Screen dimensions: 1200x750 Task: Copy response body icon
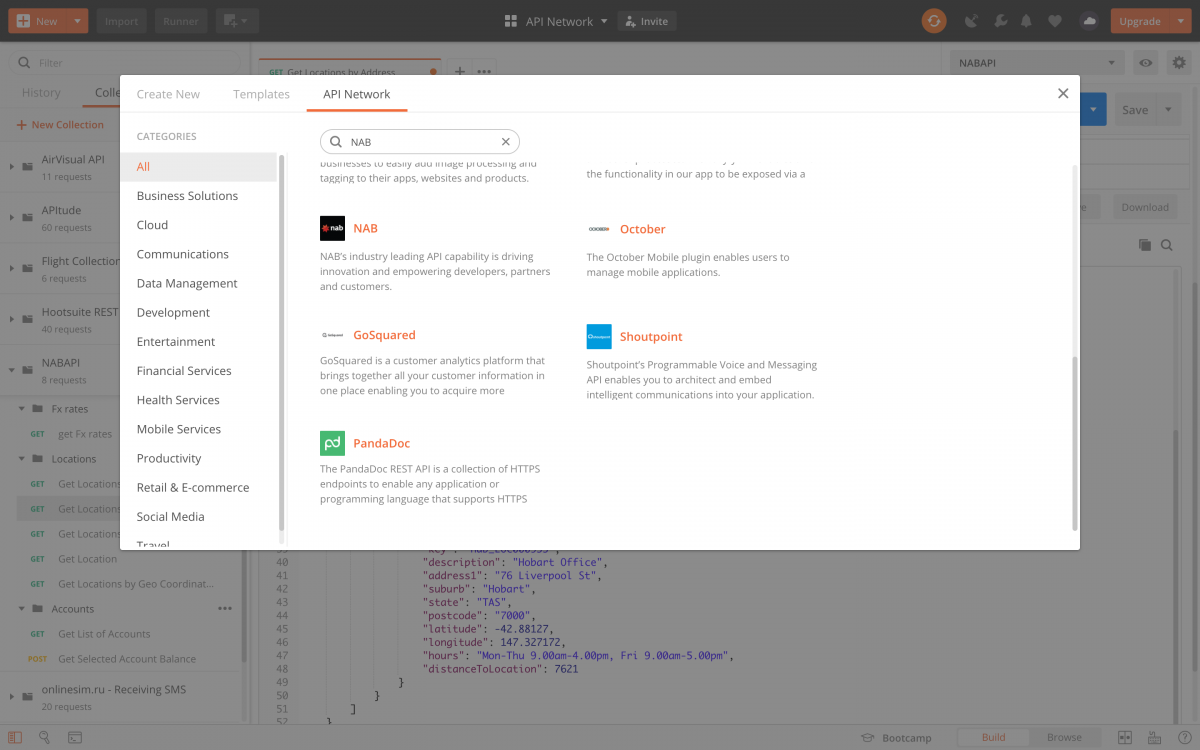[x=1145, y=245]
